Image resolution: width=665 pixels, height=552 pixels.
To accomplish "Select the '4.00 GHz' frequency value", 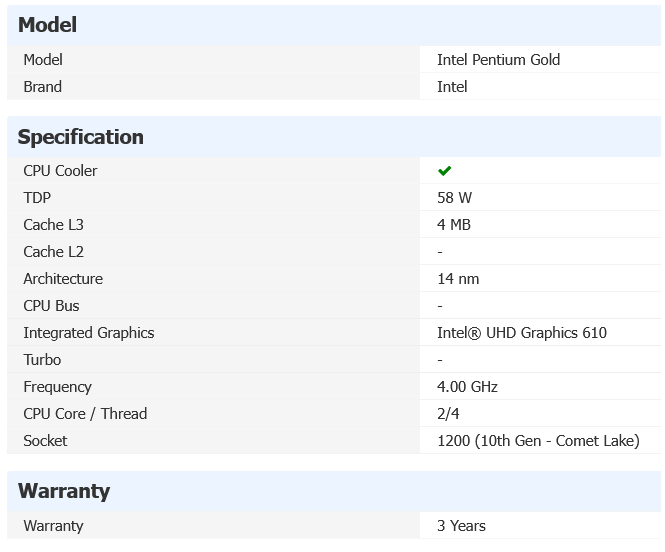I will click(x=467, y=387).
